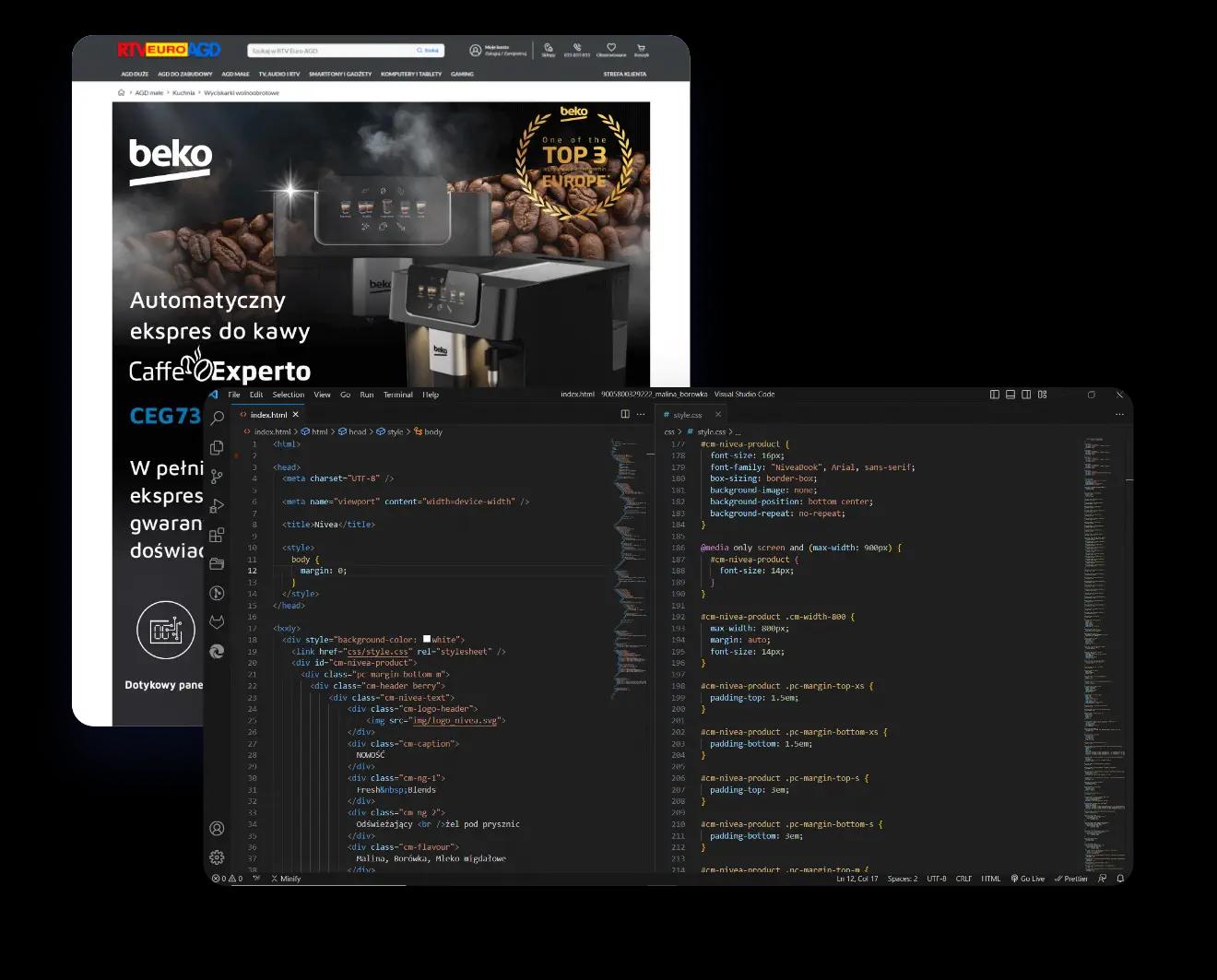Open the Accounts profile icon
The height and width of the screenshot is (980, 1217).
coord(217,829)
